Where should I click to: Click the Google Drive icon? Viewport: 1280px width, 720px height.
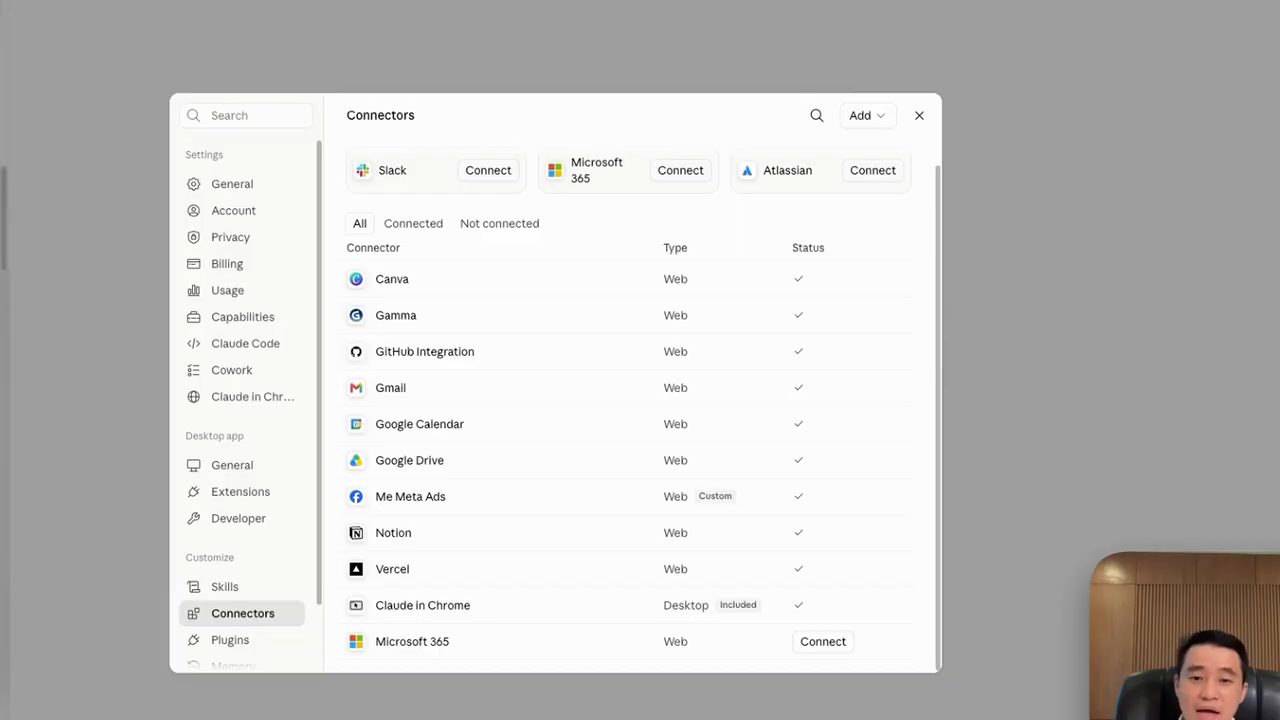point(356,460)
